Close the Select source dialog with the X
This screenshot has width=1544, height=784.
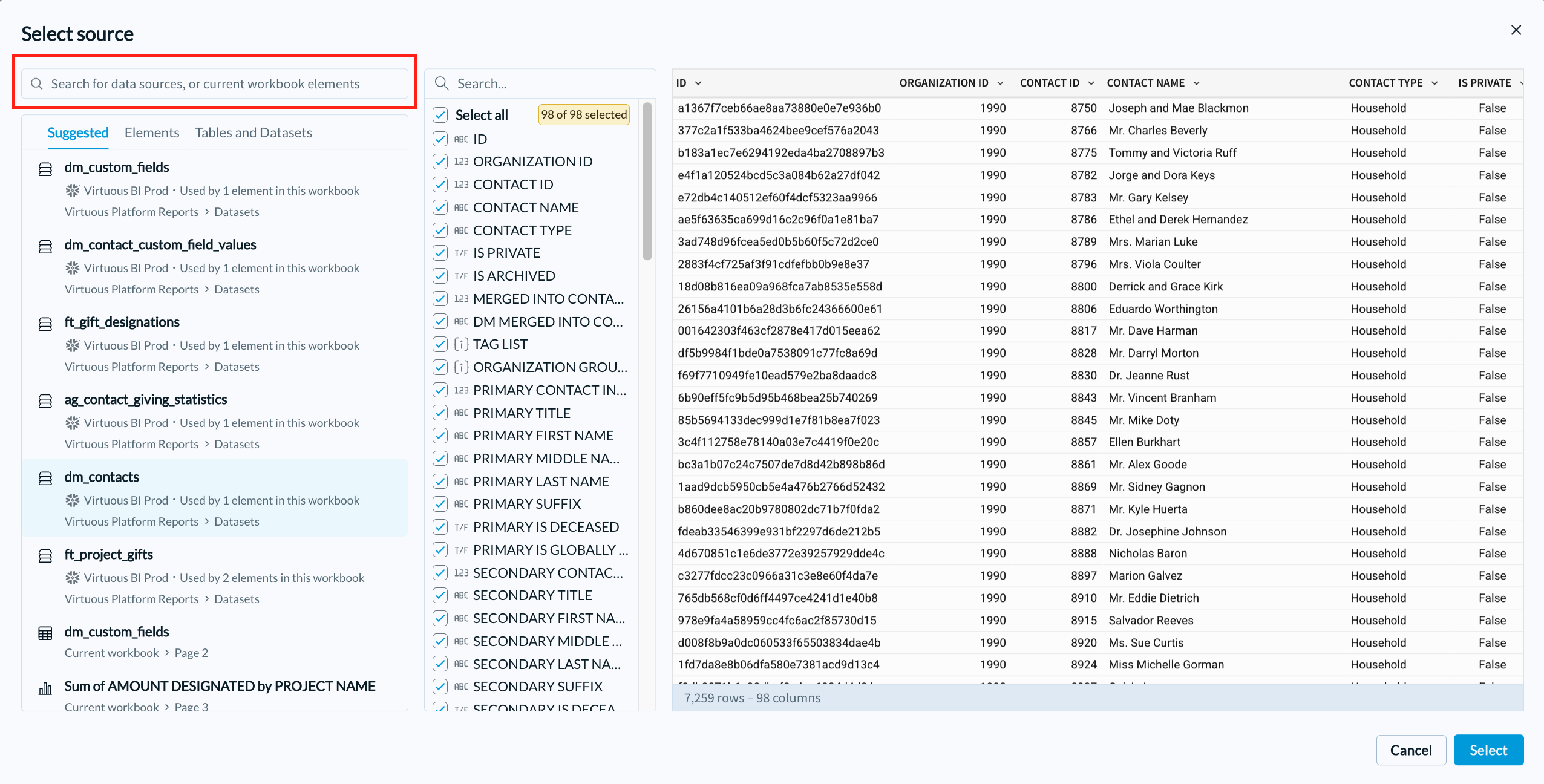1516,30
